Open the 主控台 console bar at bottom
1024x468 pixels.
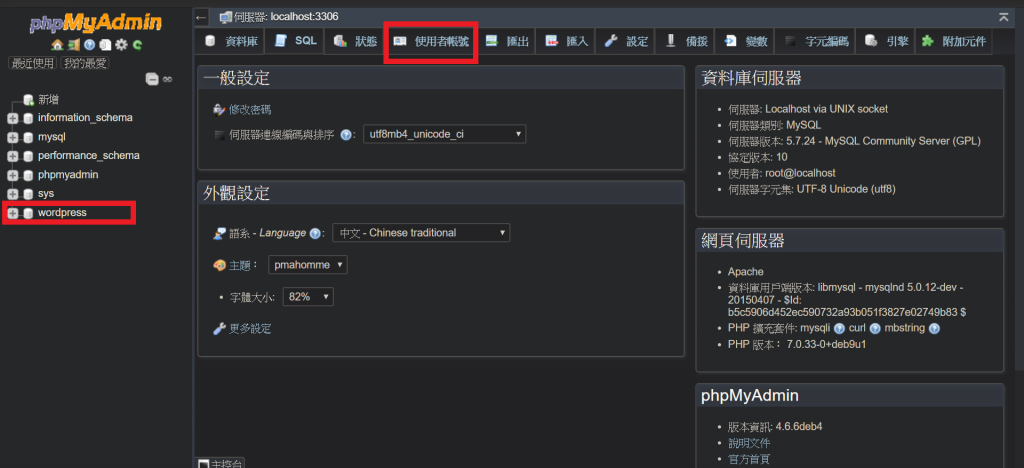(220, 463)
